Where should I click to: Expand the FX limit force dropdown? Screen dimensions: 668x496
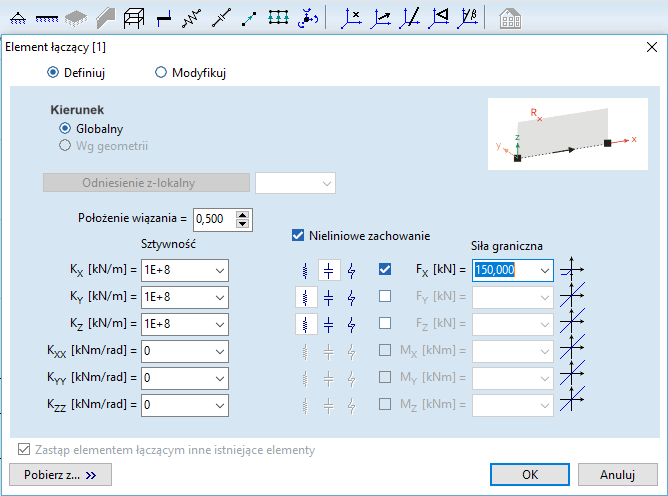pyautogui.click(x=544, y=270)
